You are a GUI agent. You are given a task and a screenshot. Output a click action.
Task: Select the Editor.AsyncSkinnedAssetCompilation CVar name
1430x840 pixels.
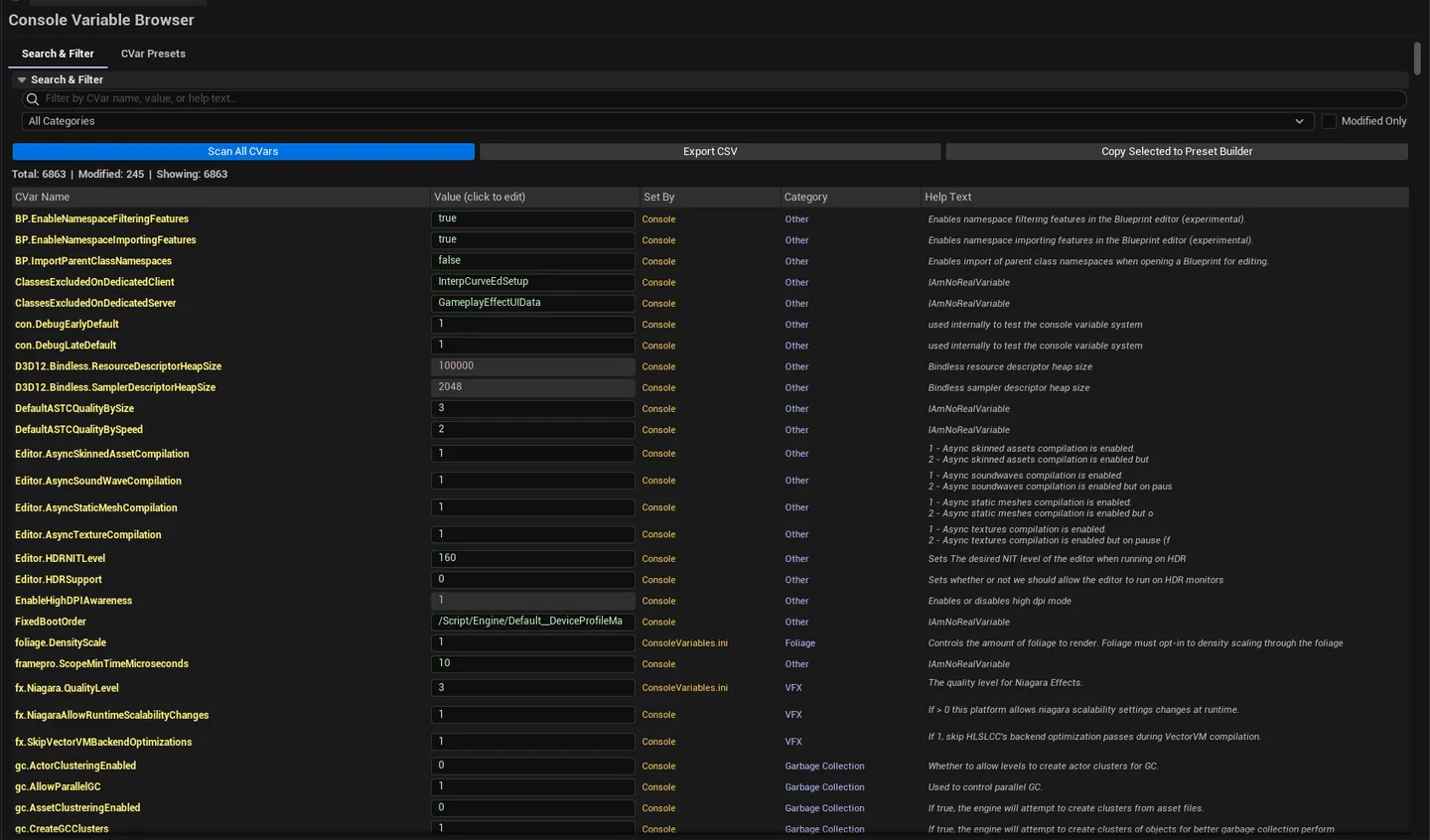(101, 454)
